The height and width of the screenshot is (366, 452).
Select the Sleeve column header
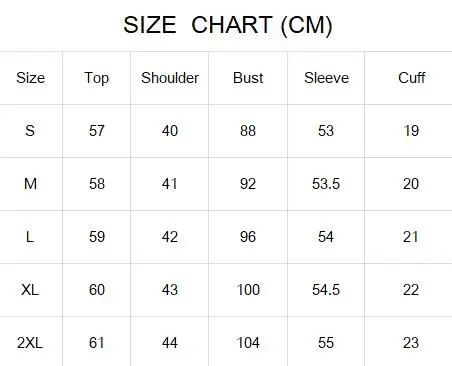coord(326,78)
